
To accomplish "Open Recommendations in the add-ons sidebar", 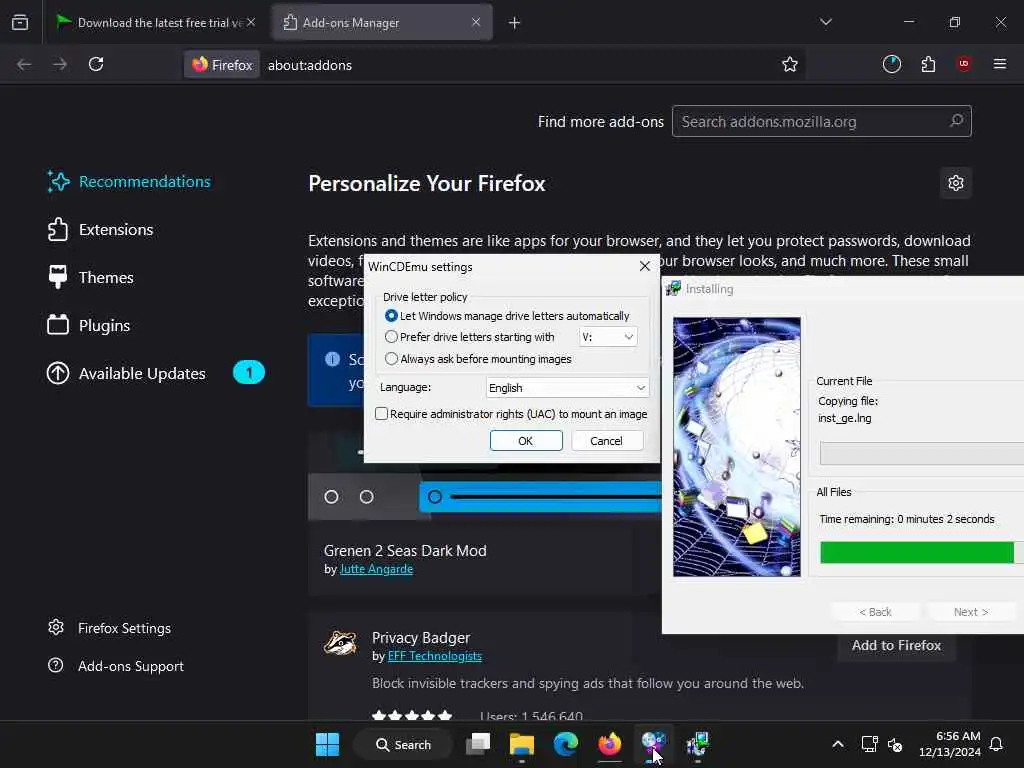I will (129, 182).
